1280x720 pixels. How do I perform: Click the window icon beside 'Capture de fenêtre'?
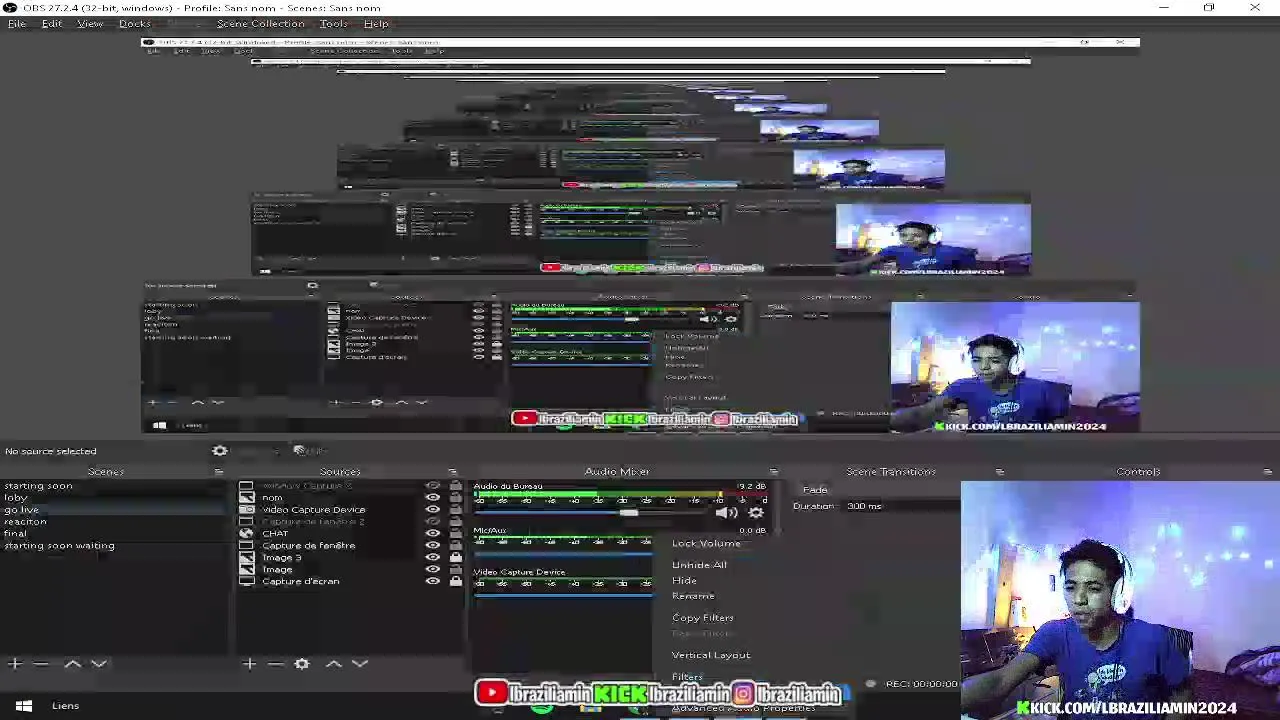246,545
